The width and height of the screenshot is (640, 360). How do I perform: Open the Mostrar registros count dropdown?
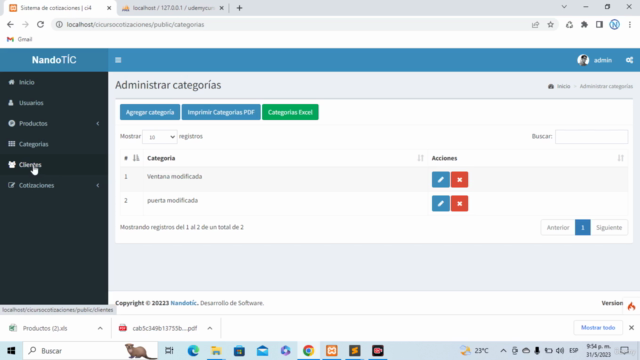160,137
